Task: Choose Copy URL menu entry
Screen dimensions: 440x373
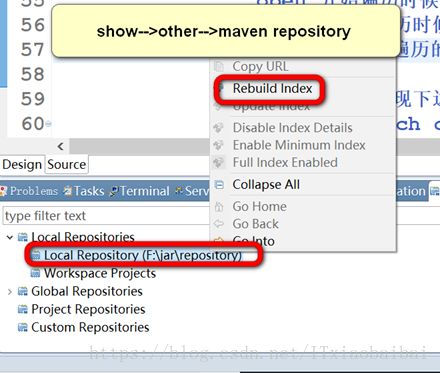Action: point(260,66)
